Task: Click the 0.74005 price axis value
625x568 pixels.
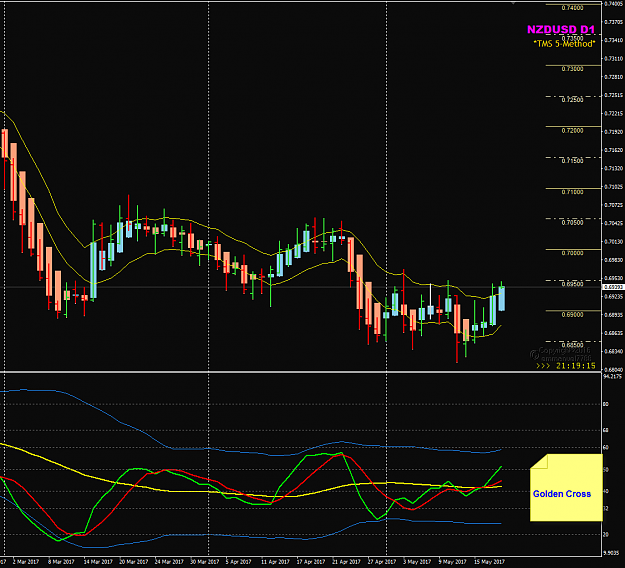Action: 614,4
